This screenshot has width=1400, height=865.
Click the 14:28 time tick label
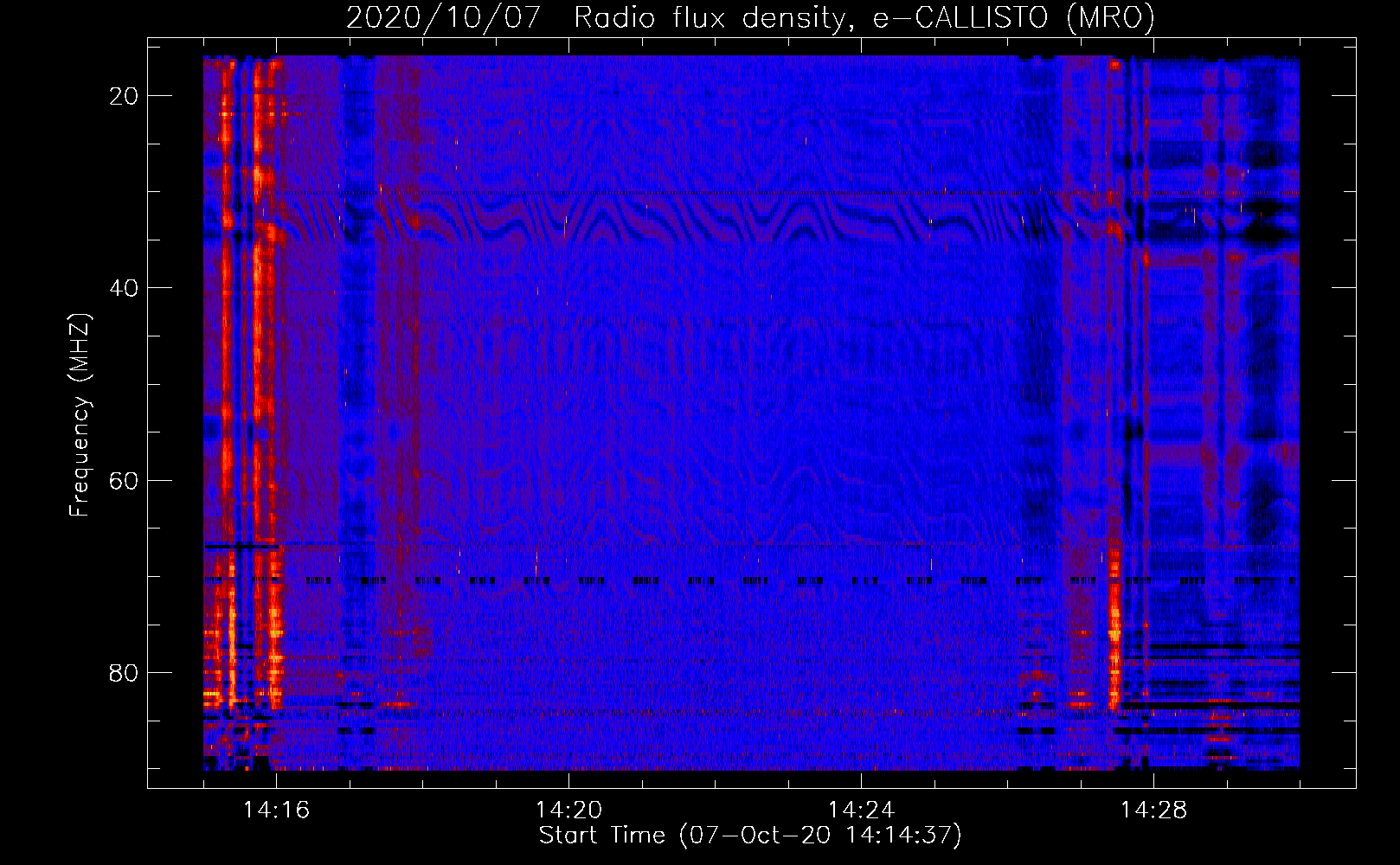[1154, 810]
